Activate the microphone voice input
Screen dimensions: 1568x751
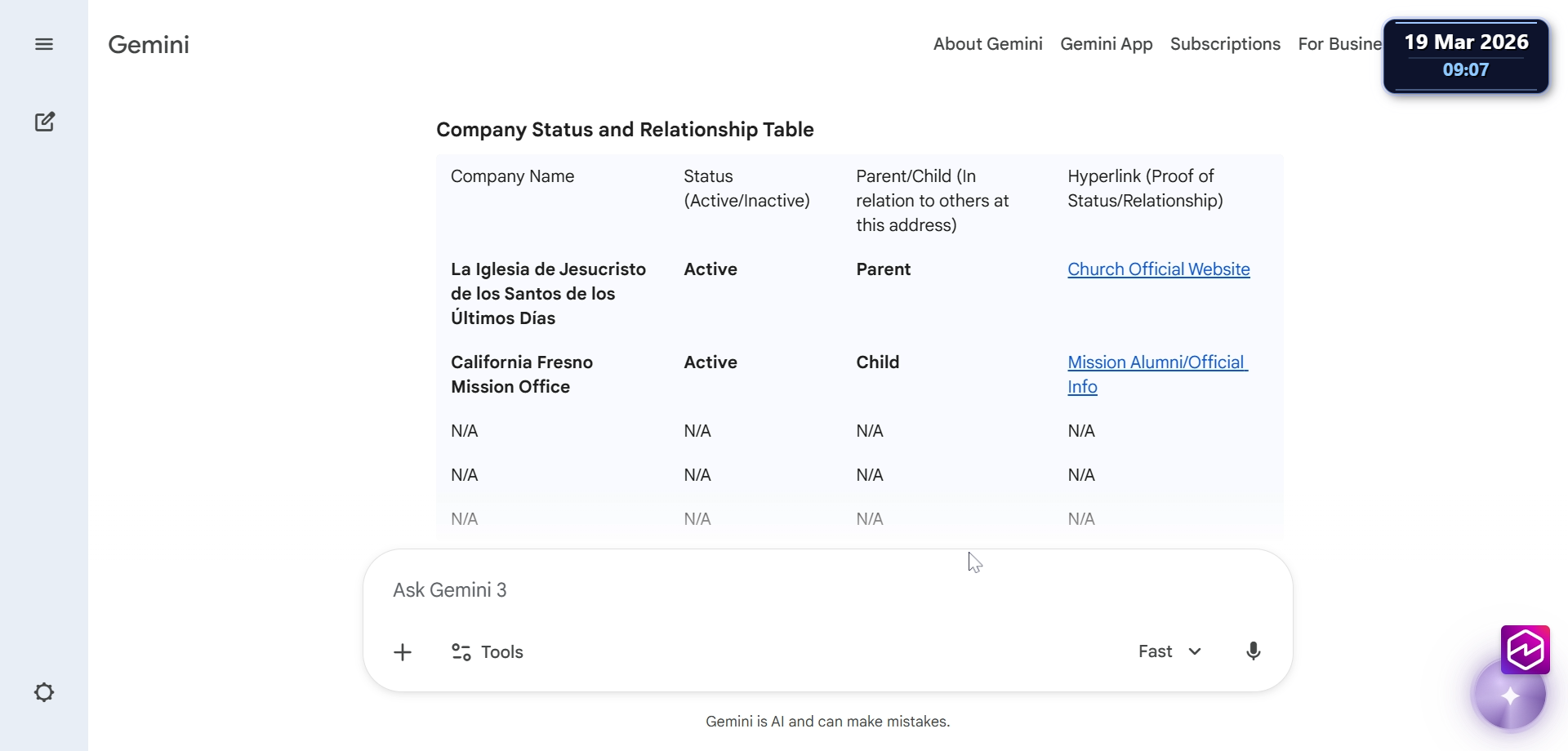(1253, 651)
